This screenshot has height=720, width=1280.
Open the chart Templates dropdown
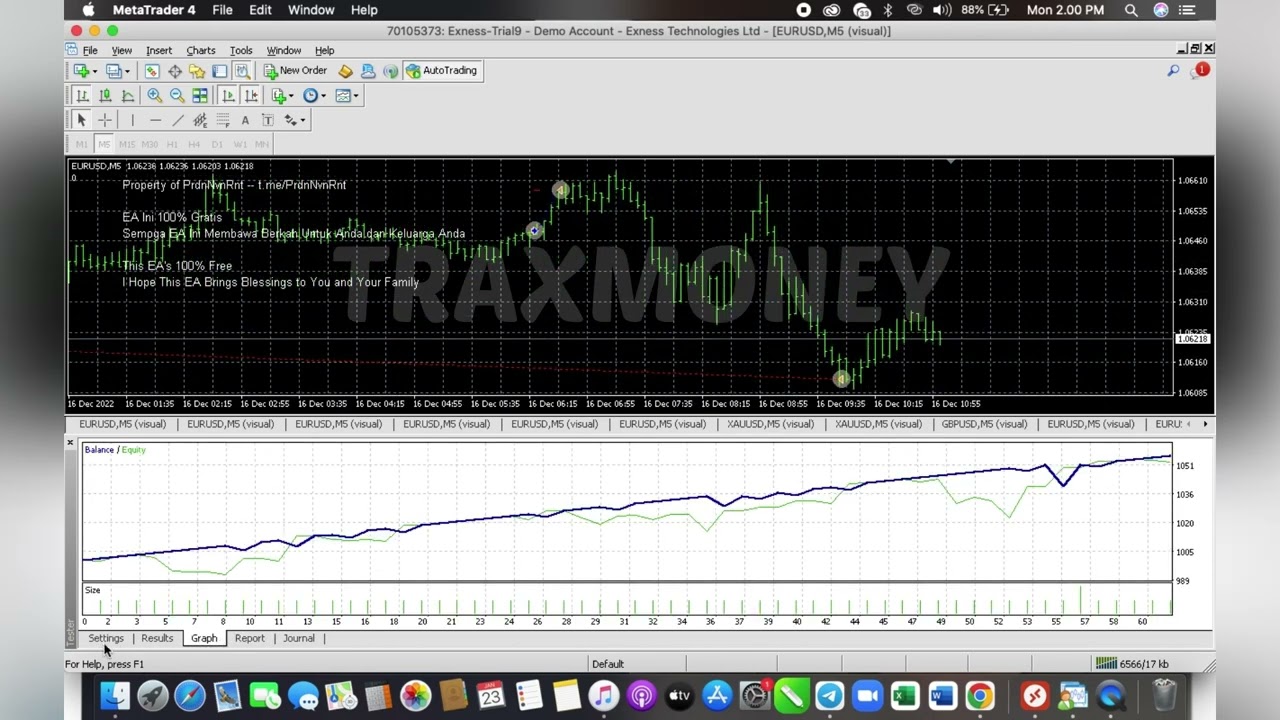pyautogui.click(x=346, y=96)
